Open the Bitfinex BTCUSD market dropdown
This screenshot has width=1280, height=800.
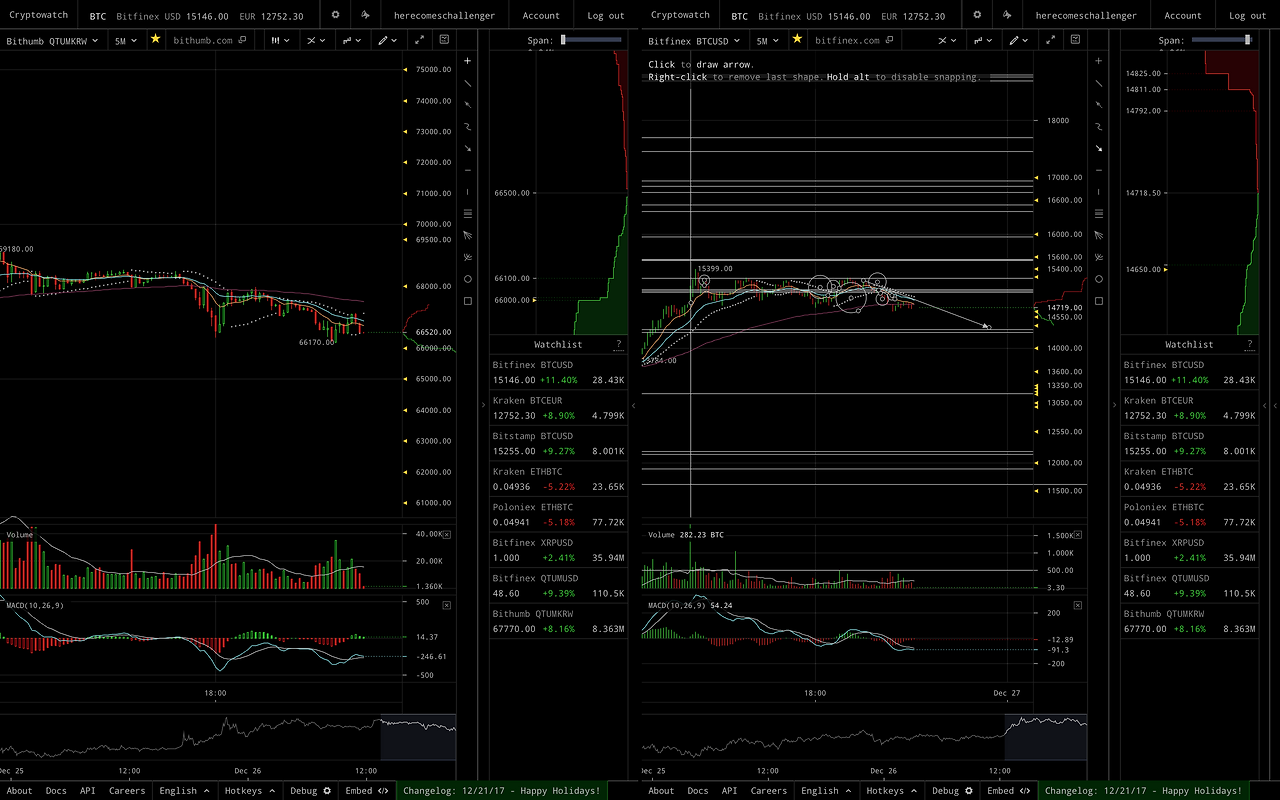tap(694, 41)
